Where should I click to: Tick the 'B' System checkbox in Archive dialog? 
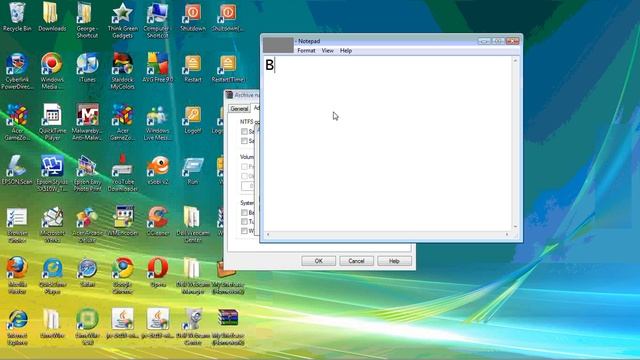244,213
